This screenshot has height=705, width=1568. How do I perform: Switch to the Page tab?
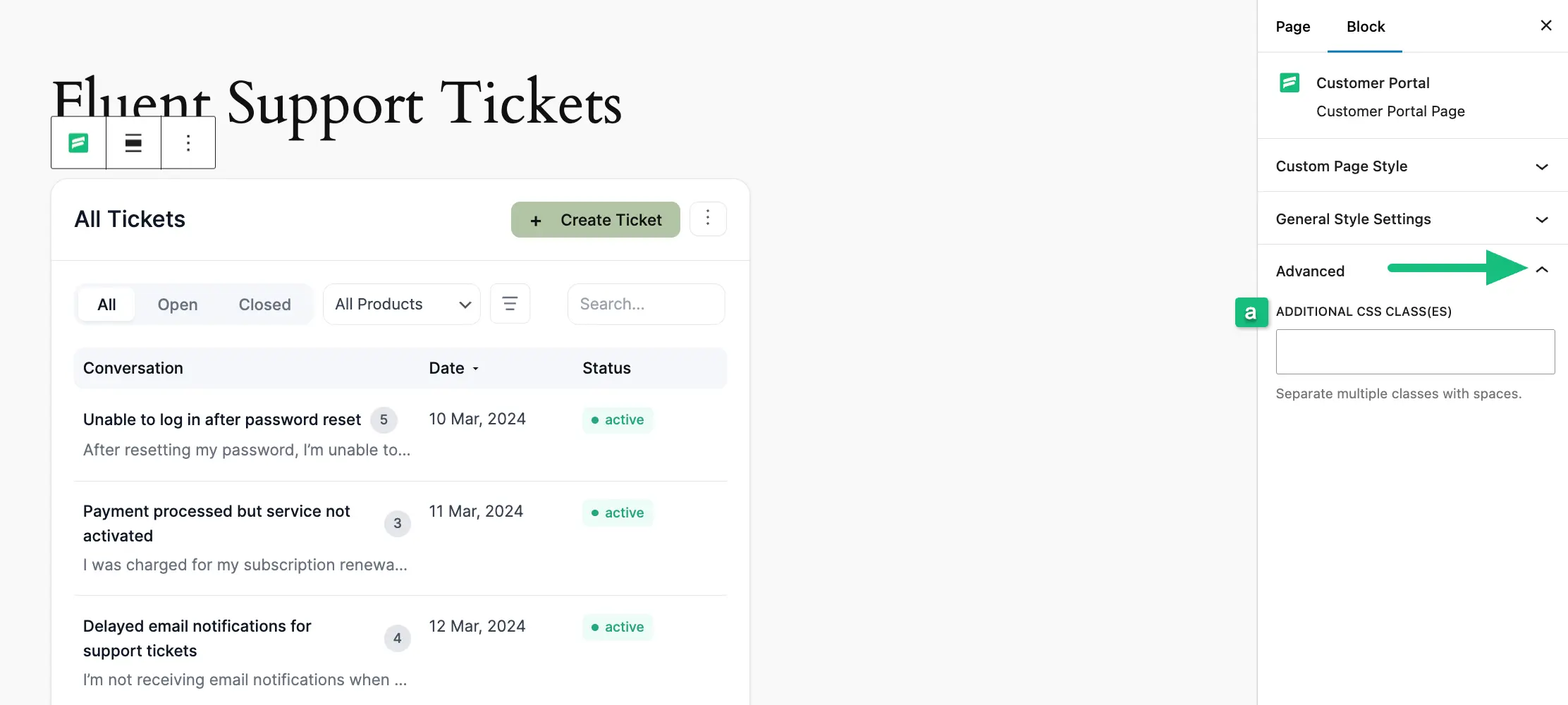[1292, 27]
